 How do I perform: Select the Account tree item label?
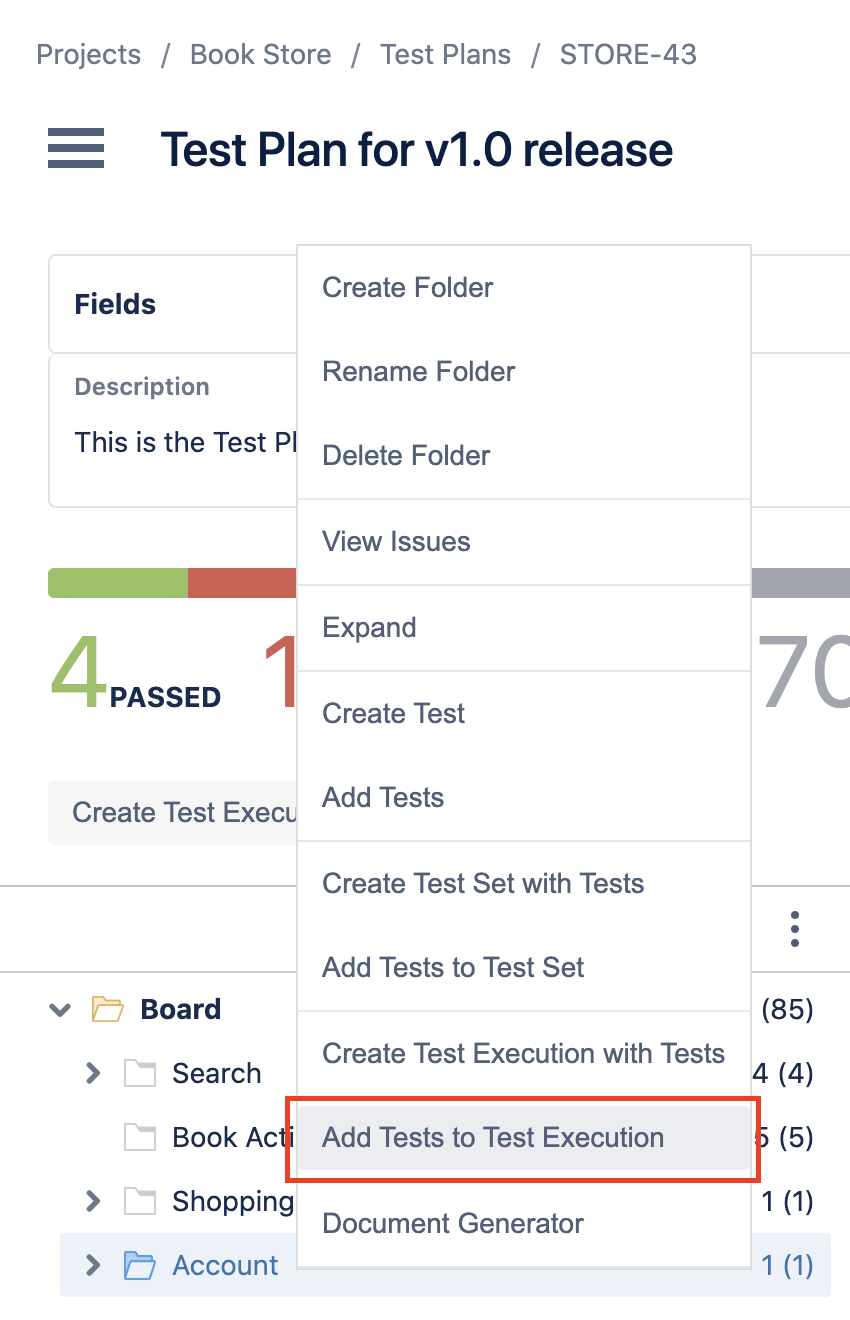click(x=225, y=1265)
